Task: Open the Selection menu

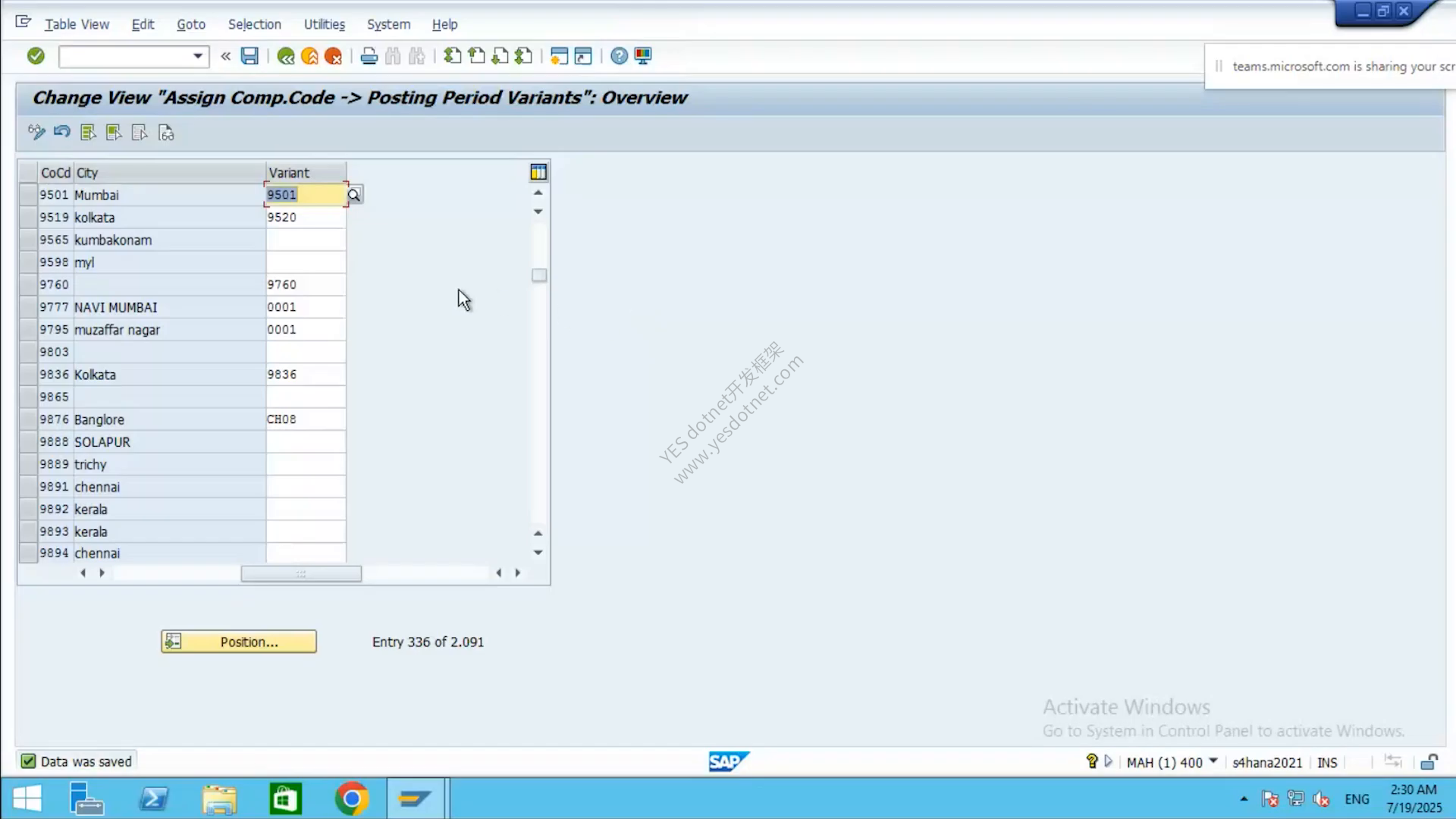Action: 255,24
